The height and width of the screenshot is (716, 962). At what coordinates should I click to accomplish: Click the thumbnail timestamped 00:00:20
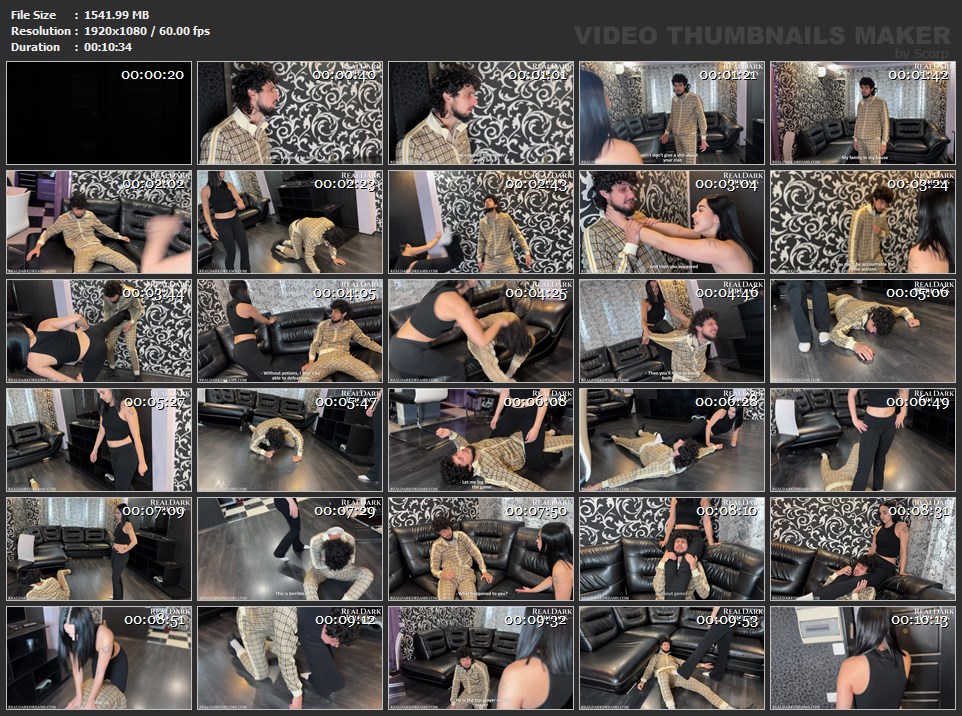(98, 113)
